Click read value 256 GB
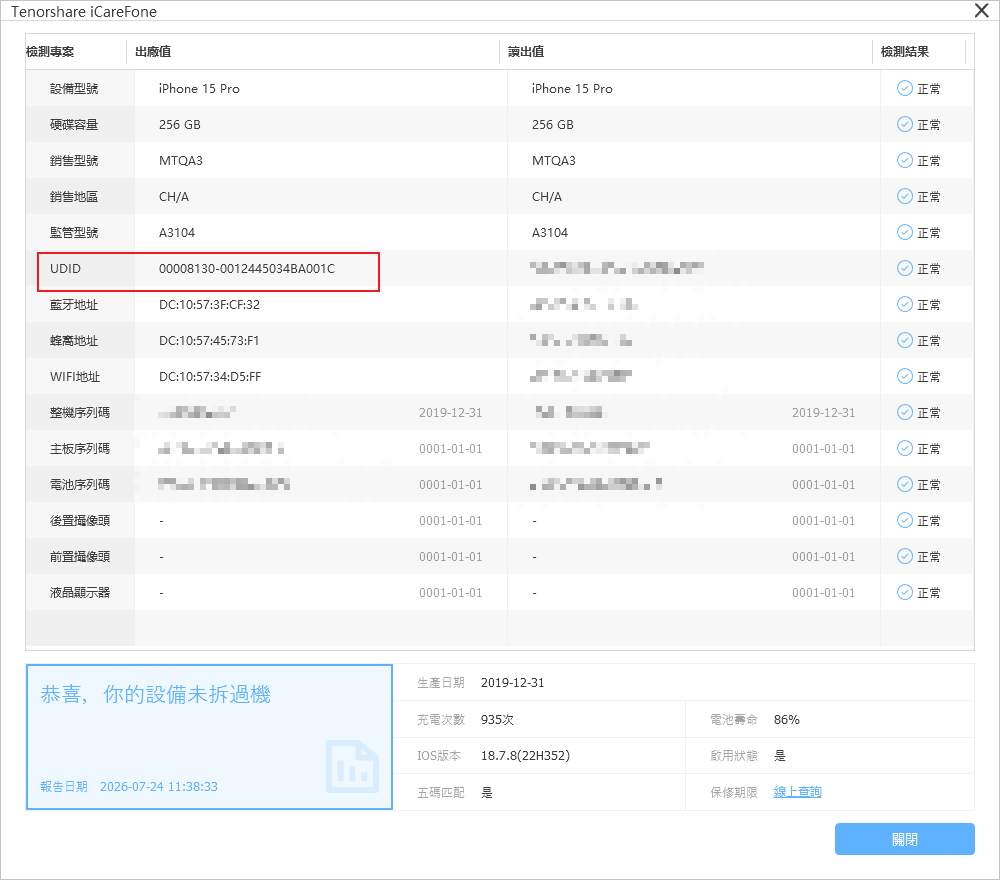1000x880 pixels. tap(553, 124)
